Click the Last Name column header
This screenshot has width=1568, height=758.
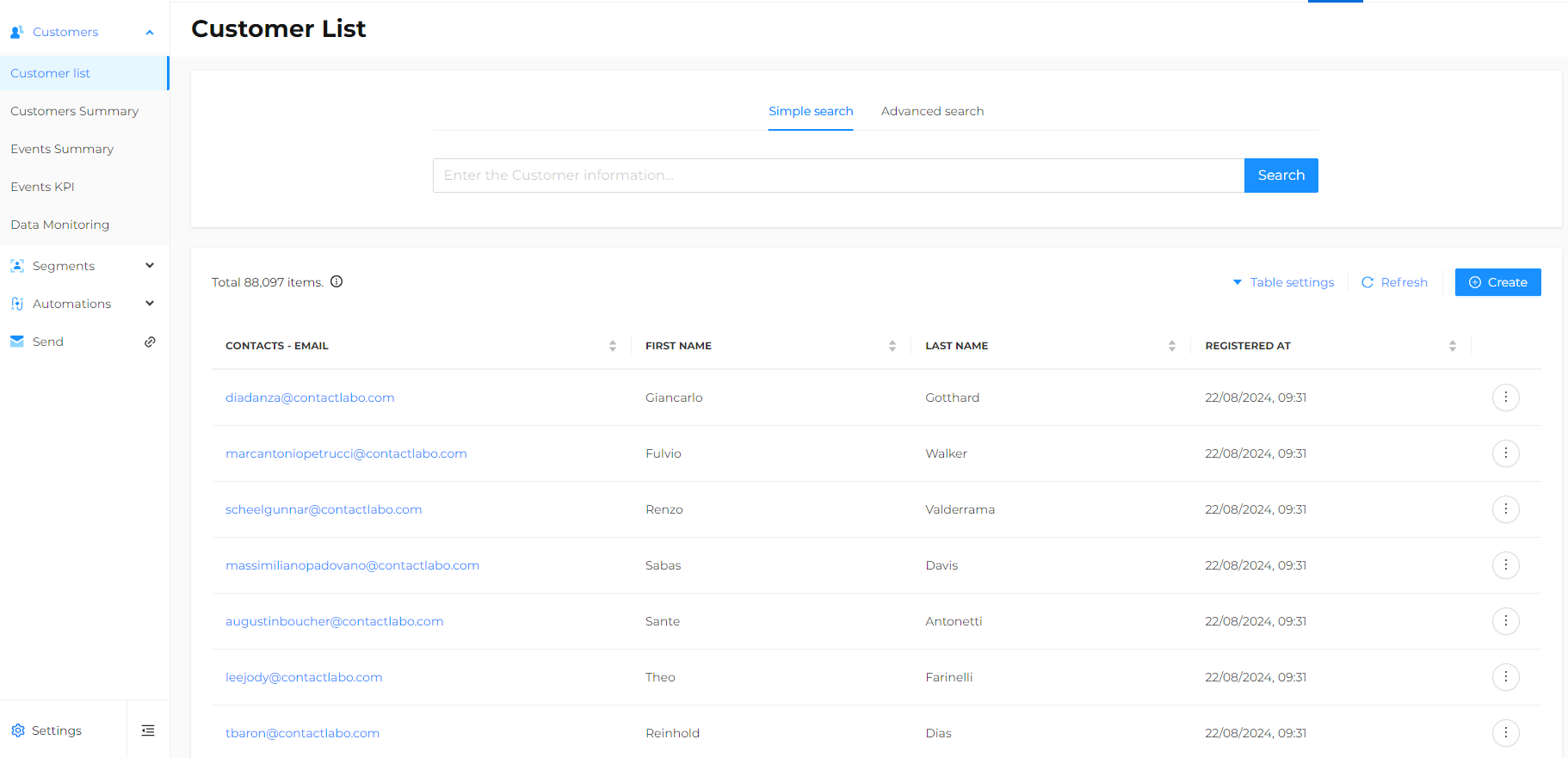tap(956, 346)
